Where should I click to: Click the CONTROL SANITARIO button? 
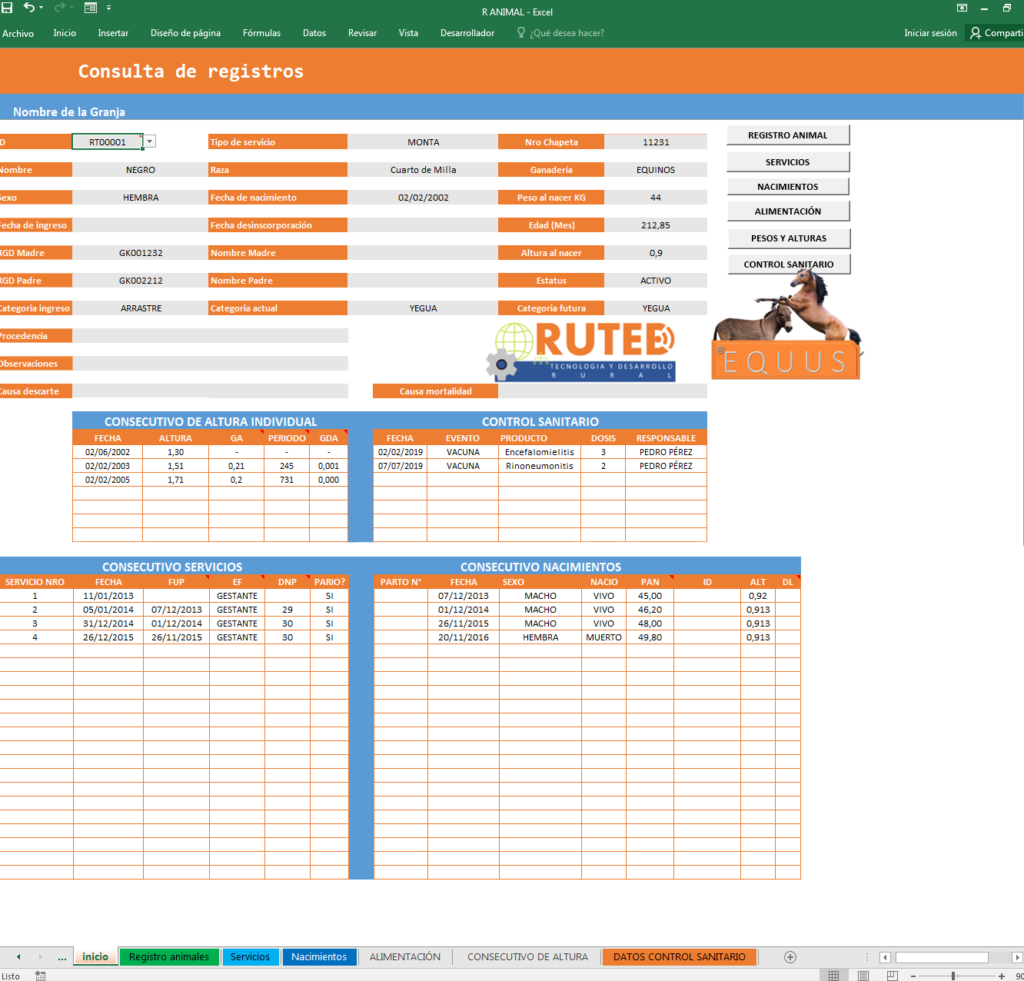click(788, 264)
